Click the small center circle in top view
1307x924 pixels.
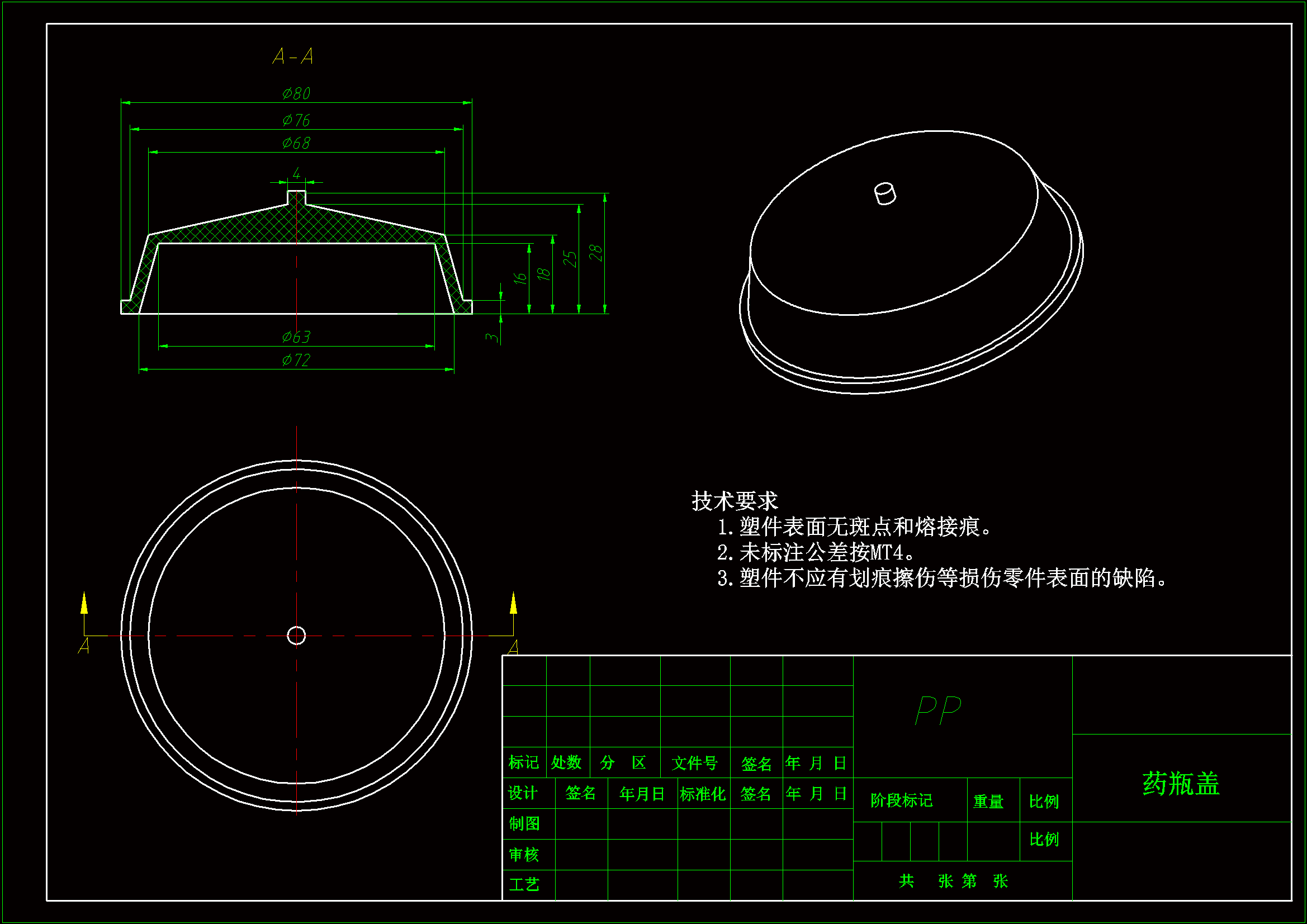pos(296,636)
